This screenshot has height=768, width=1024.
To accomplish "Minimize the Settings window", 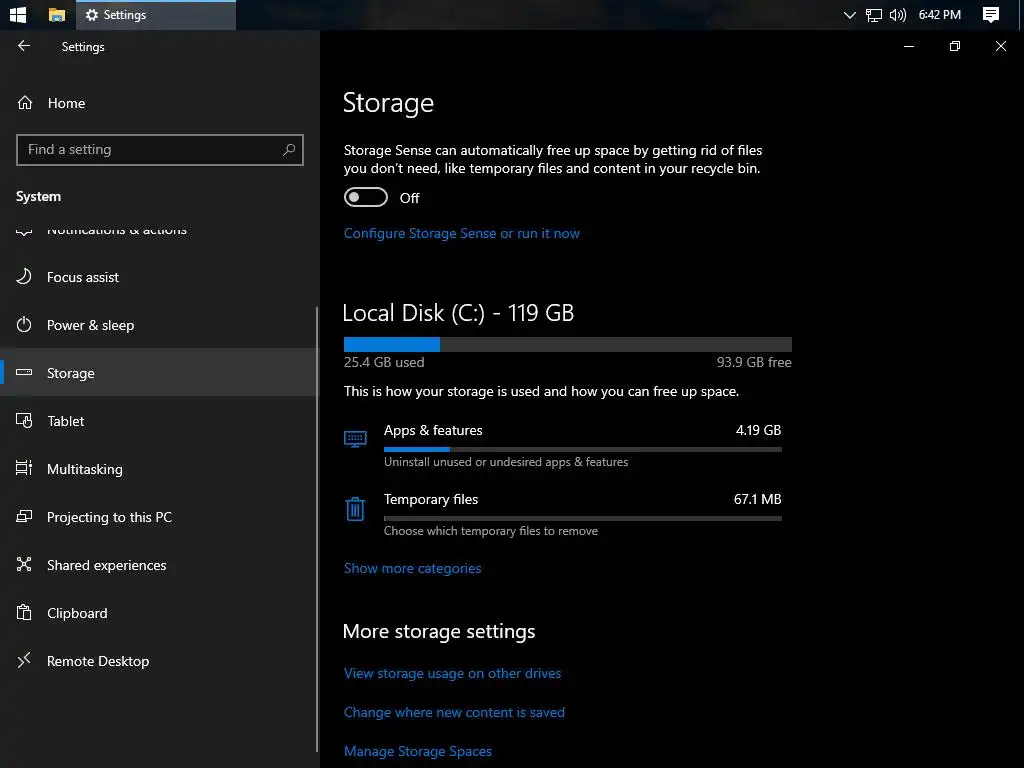I will coord(908,46).
